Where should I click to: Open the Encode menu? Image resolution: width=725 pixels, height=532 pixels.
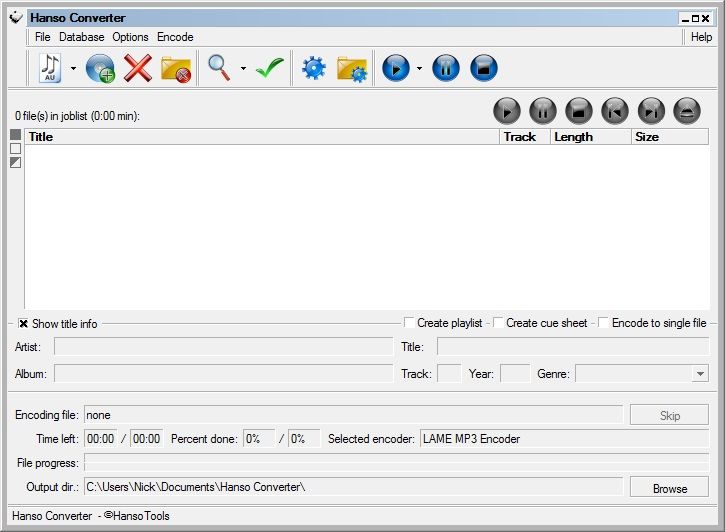click(175, 37)
